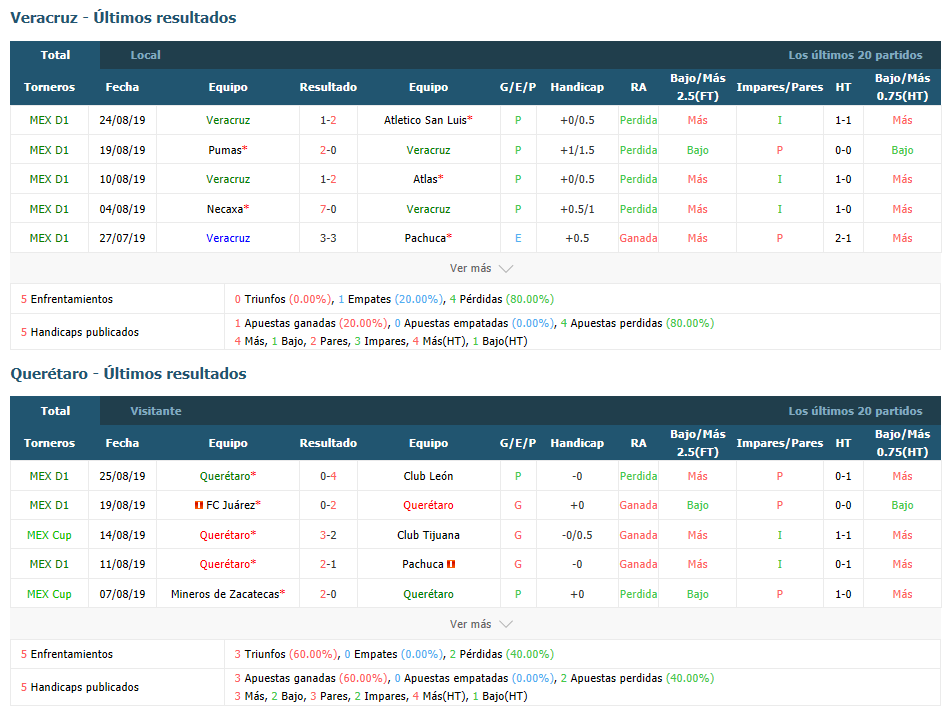Open Club León team link
948x710 pixels.
tap(428, 477)
